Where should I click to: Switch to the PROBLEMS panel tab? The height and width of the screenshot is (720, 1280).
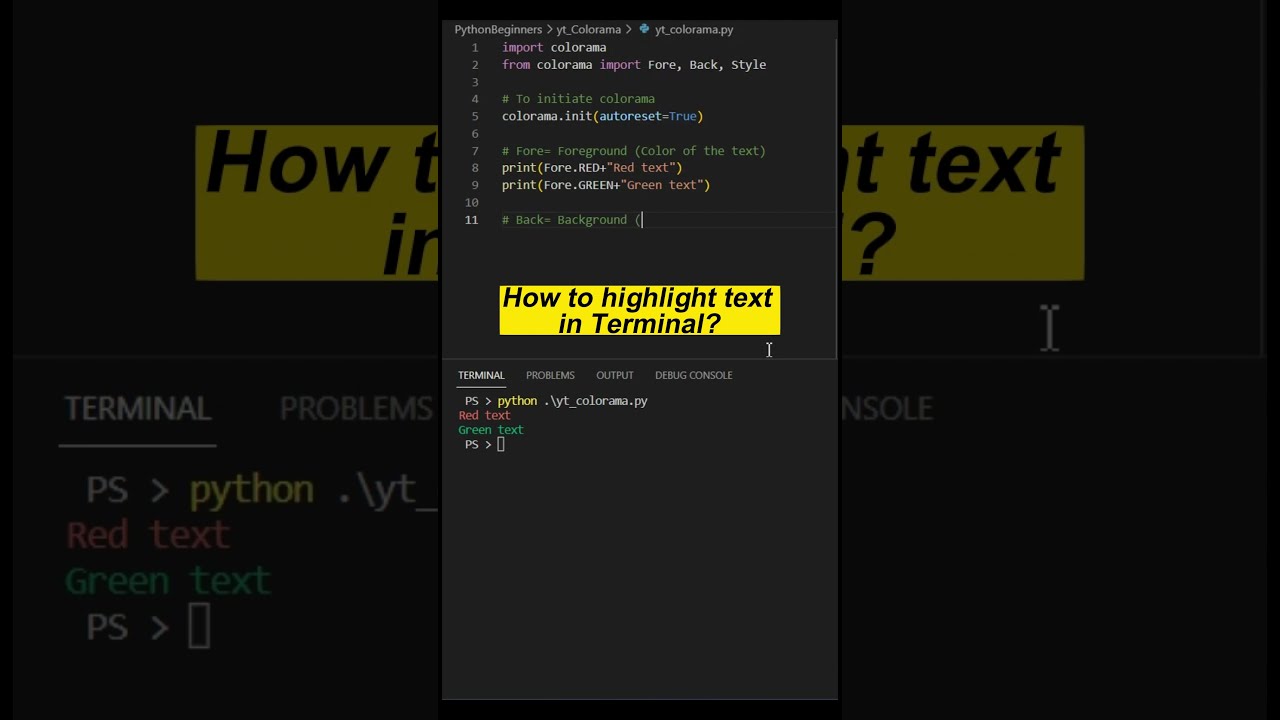pos(550,375)
